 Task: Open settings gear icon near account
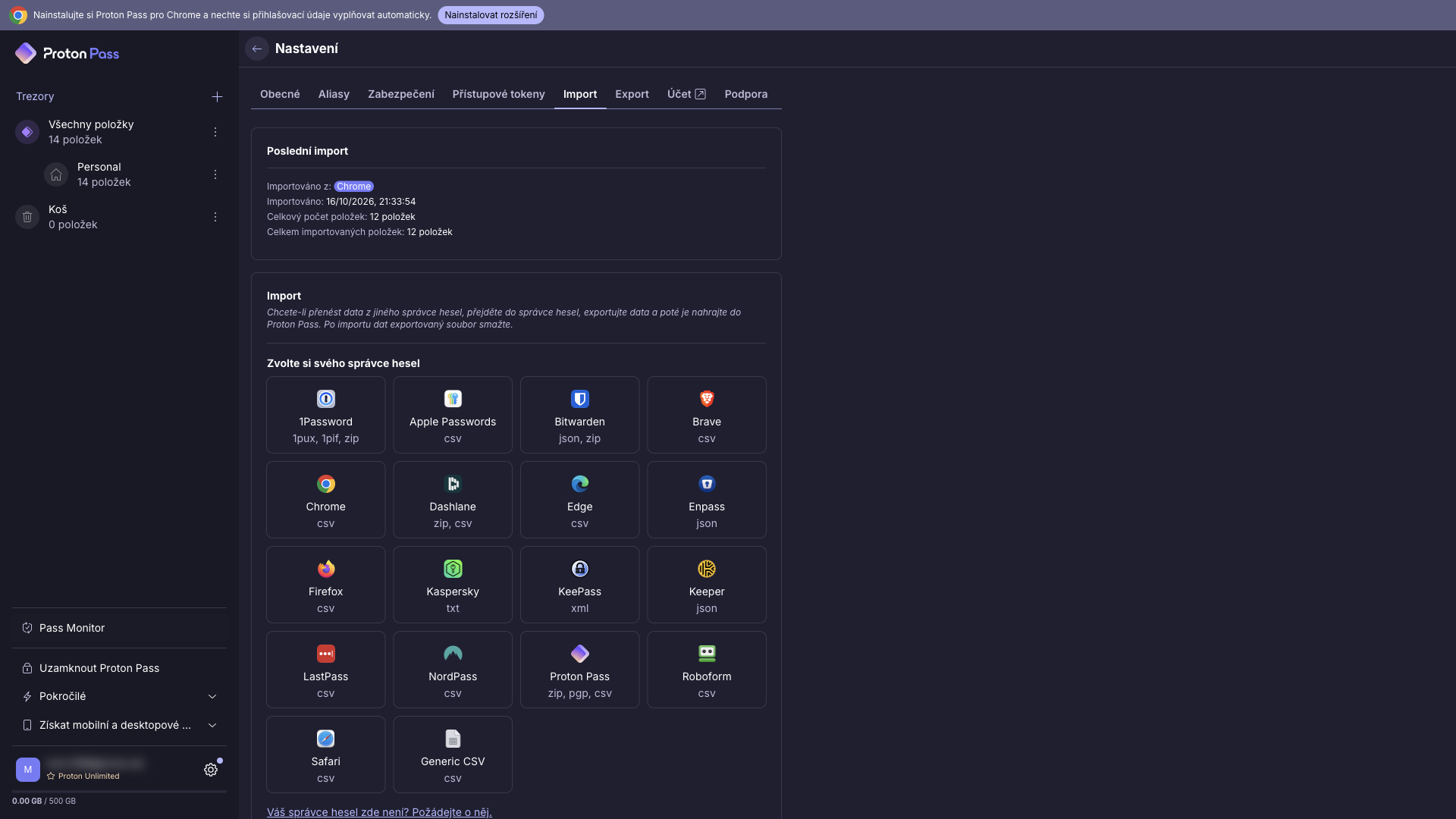point(211,770)
